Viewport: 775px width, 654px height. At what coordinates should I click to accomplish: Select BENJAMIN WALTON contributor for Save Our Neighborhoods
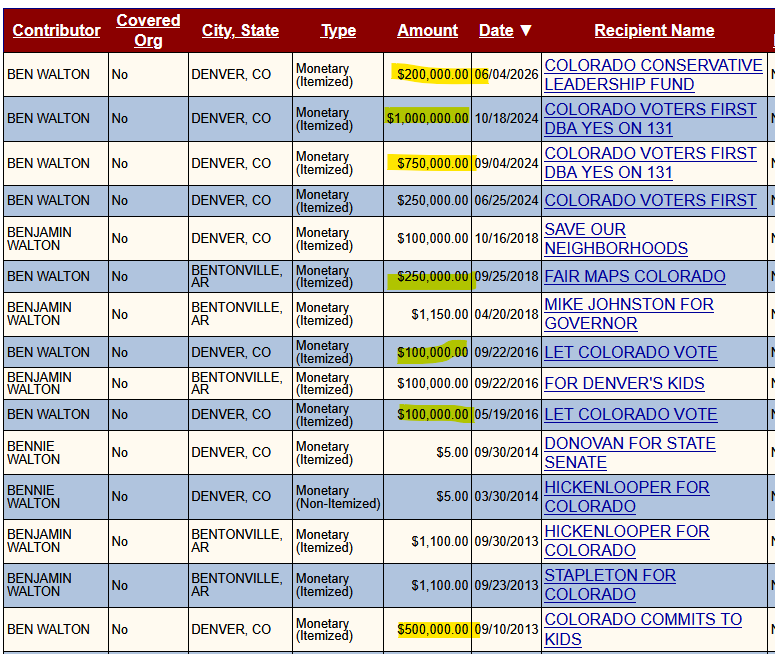[x=56, y=238]
